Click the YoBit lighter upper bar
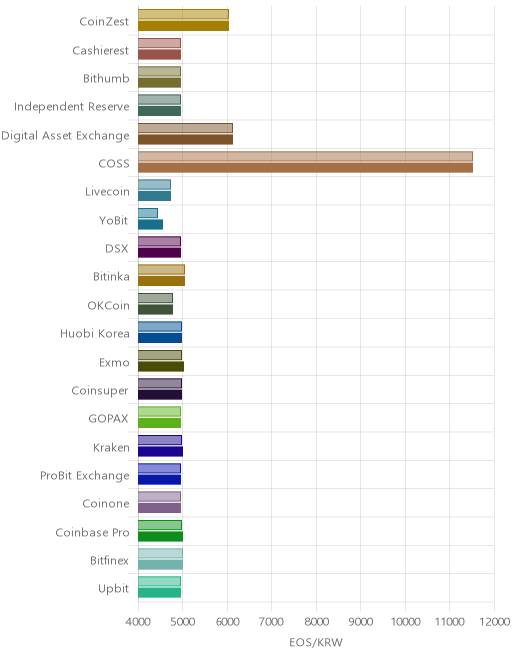 [x=148, y=213]
